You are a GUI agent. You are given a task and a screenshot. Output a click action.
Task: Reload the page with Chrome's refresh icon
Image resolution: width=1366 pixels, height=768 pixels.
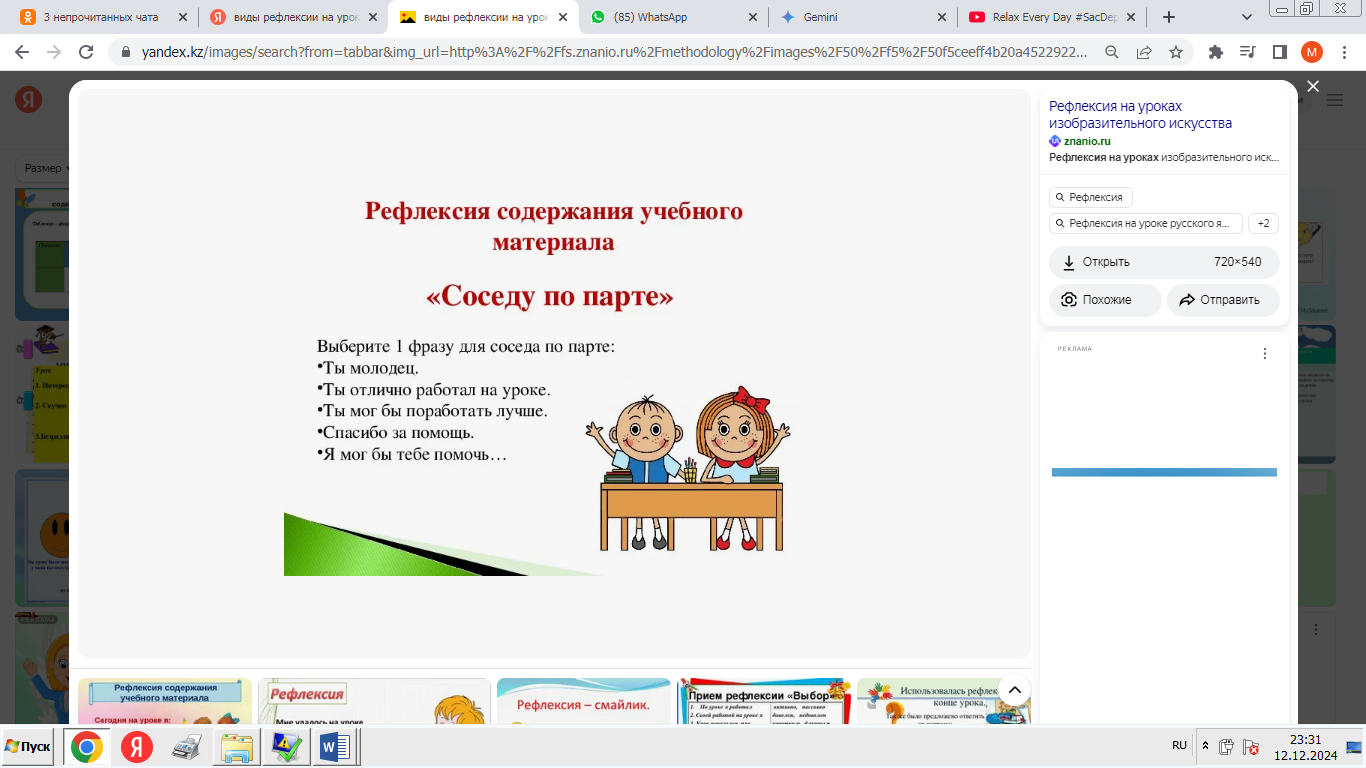click(x=86, y=53)
